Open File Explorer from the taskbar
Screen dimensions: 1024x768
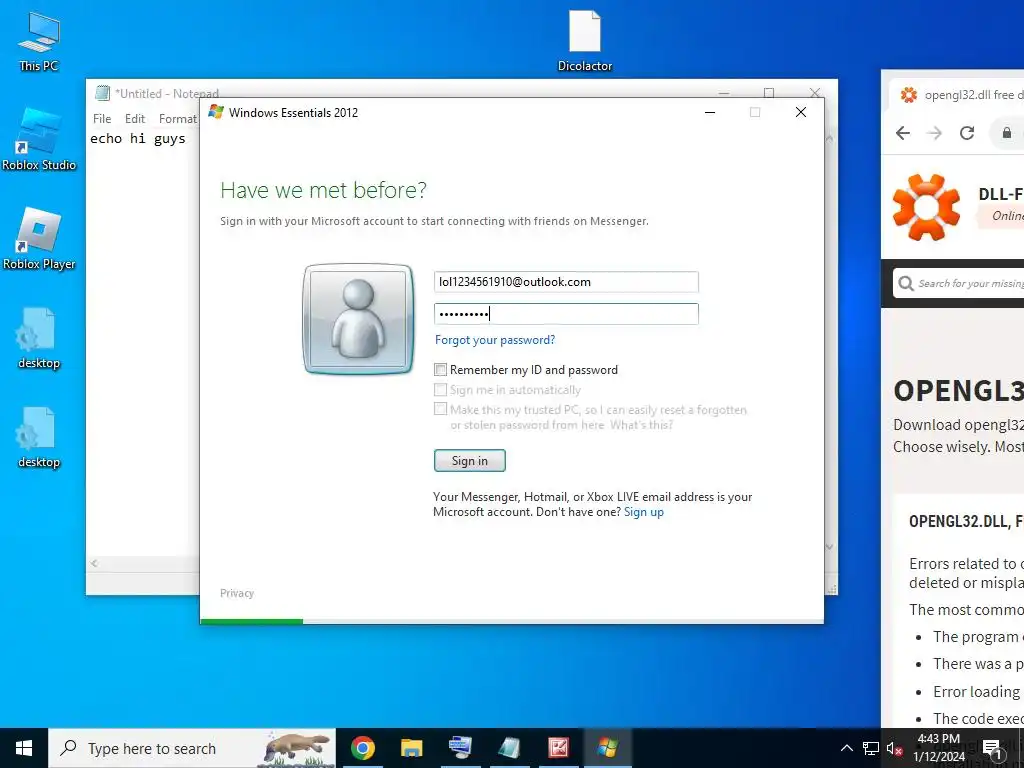click(411, 748)
